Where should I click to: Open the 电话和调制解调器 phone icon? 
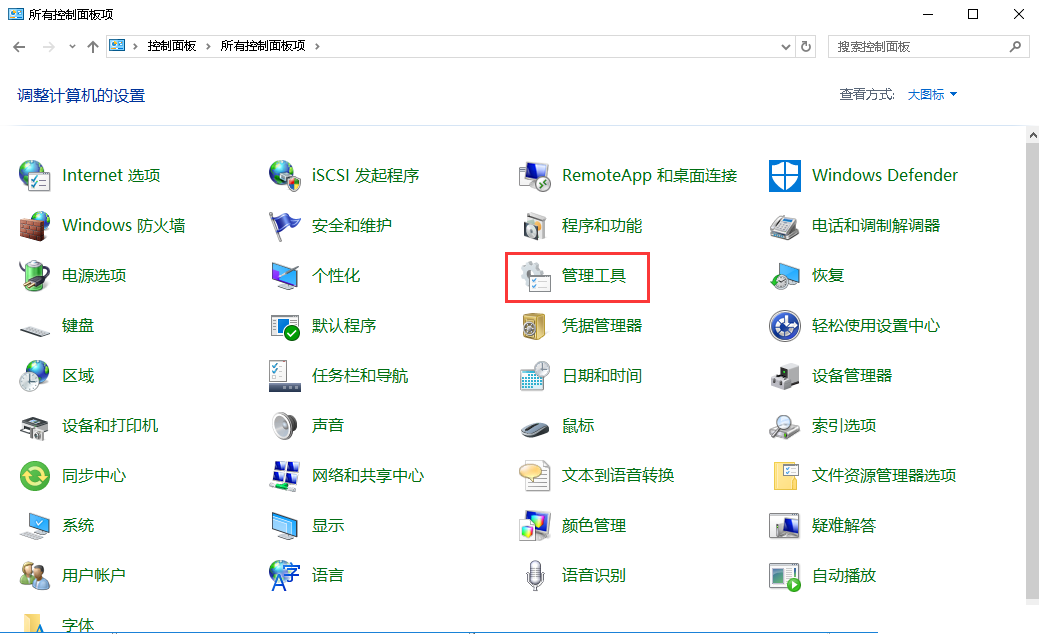coord(785,226)
